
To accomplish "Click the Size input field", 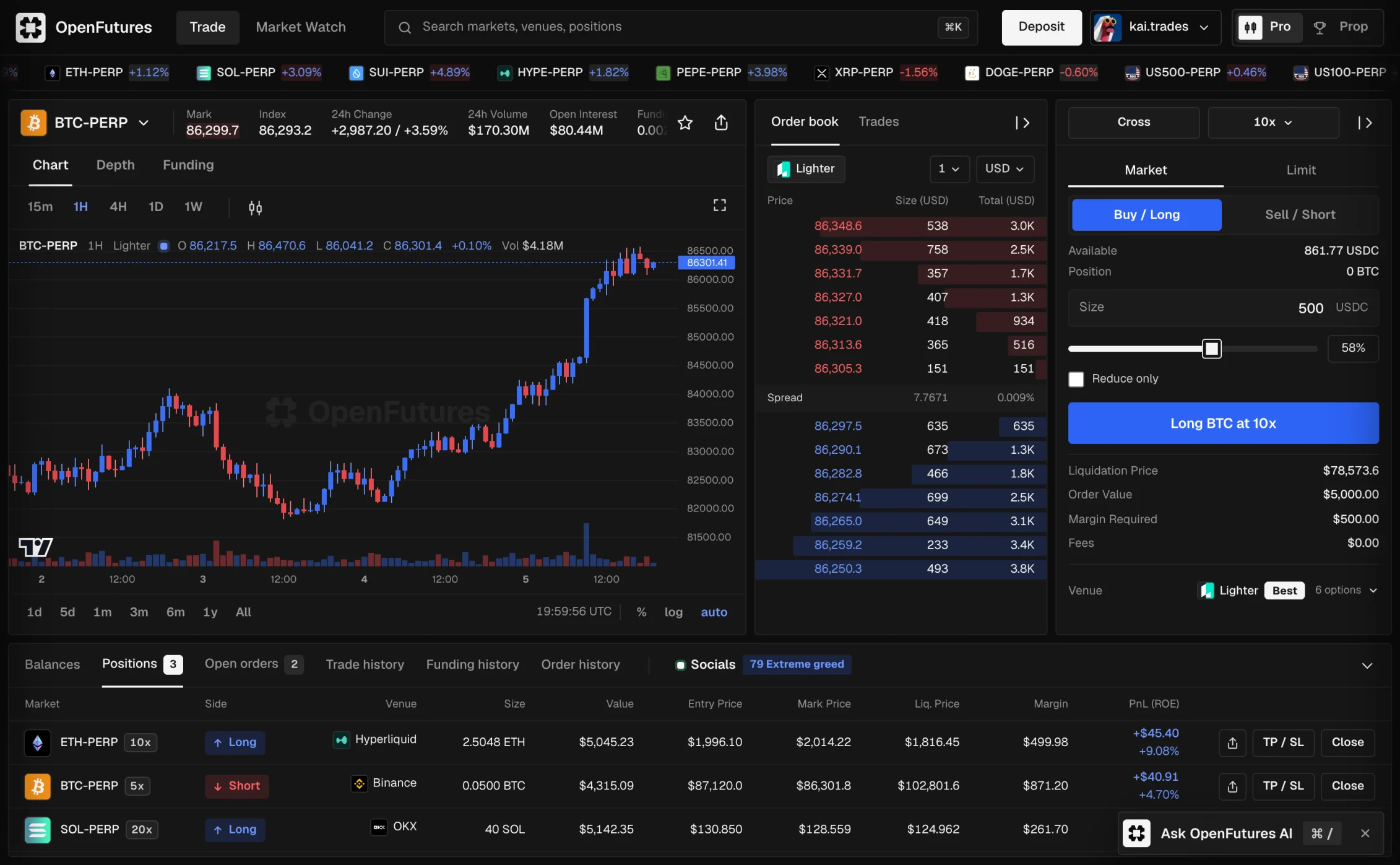I will [1223, 308].
